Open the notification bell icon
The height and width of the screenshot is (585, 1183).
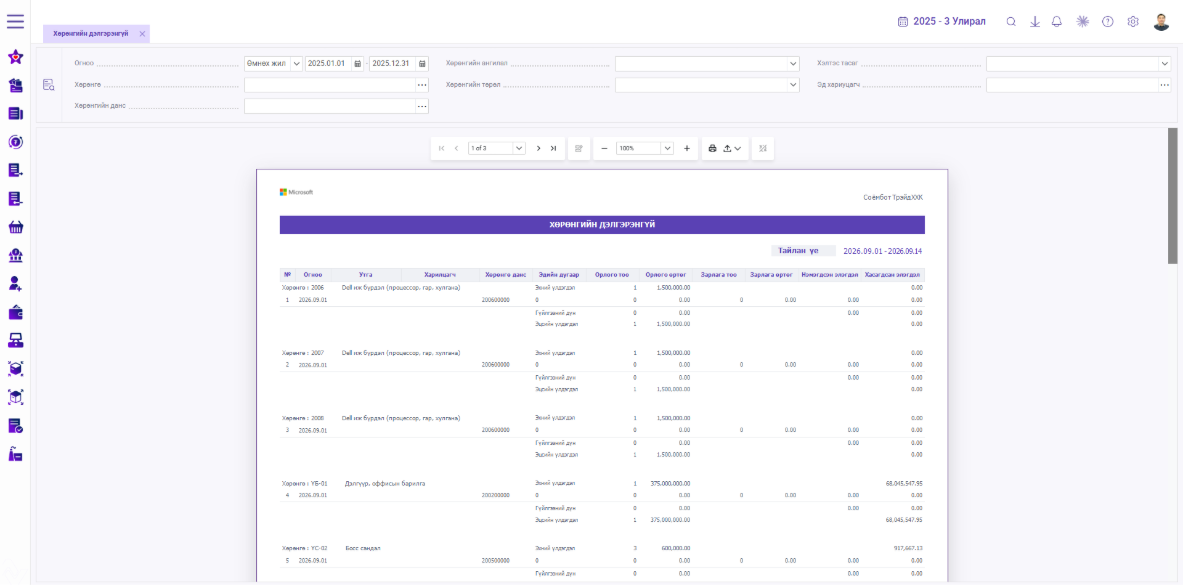(1057, 22)
